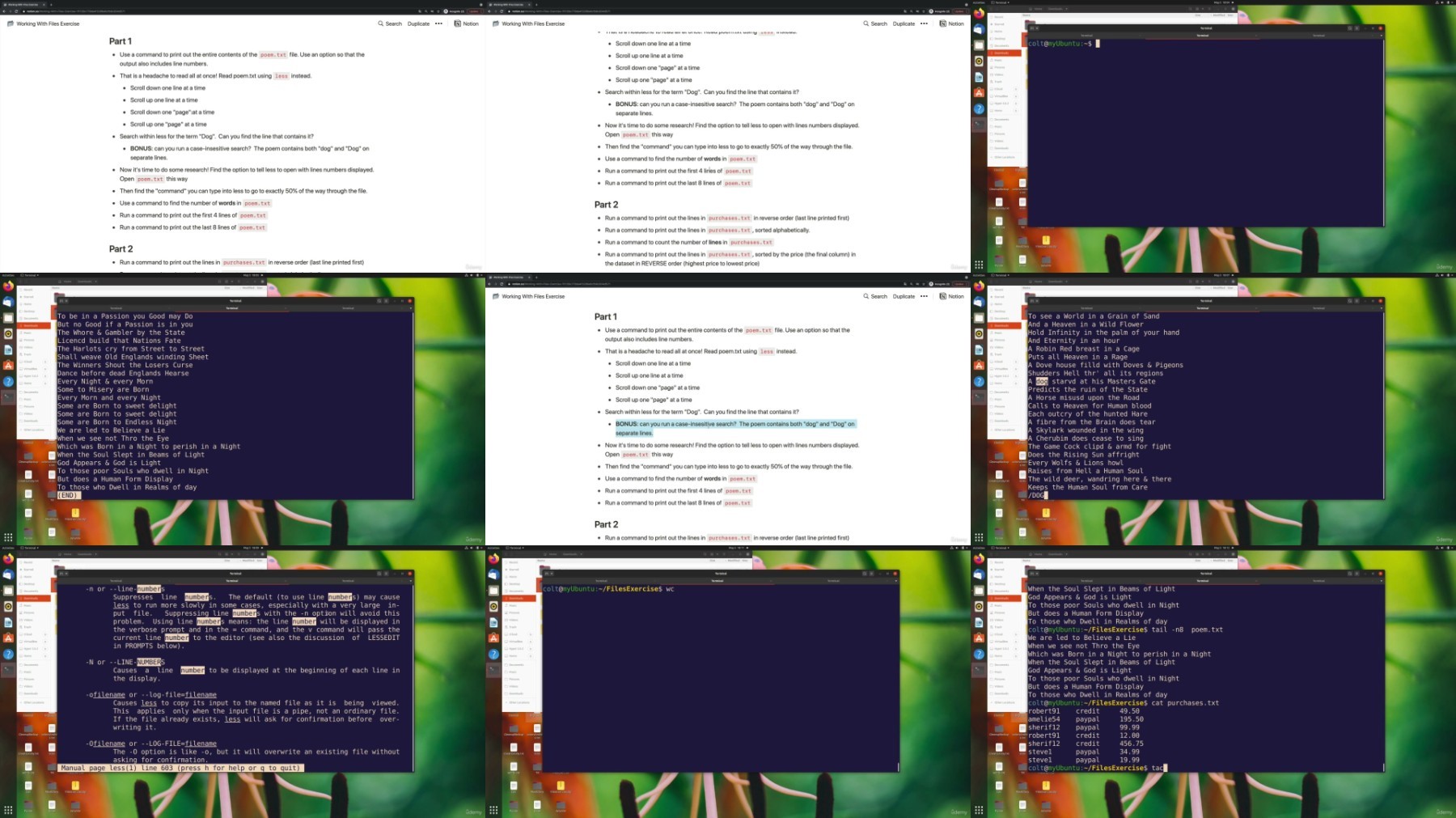Open three-dots menu on Notion page with highlighted BONUS

pyautogui.click(x=924, y=296)
